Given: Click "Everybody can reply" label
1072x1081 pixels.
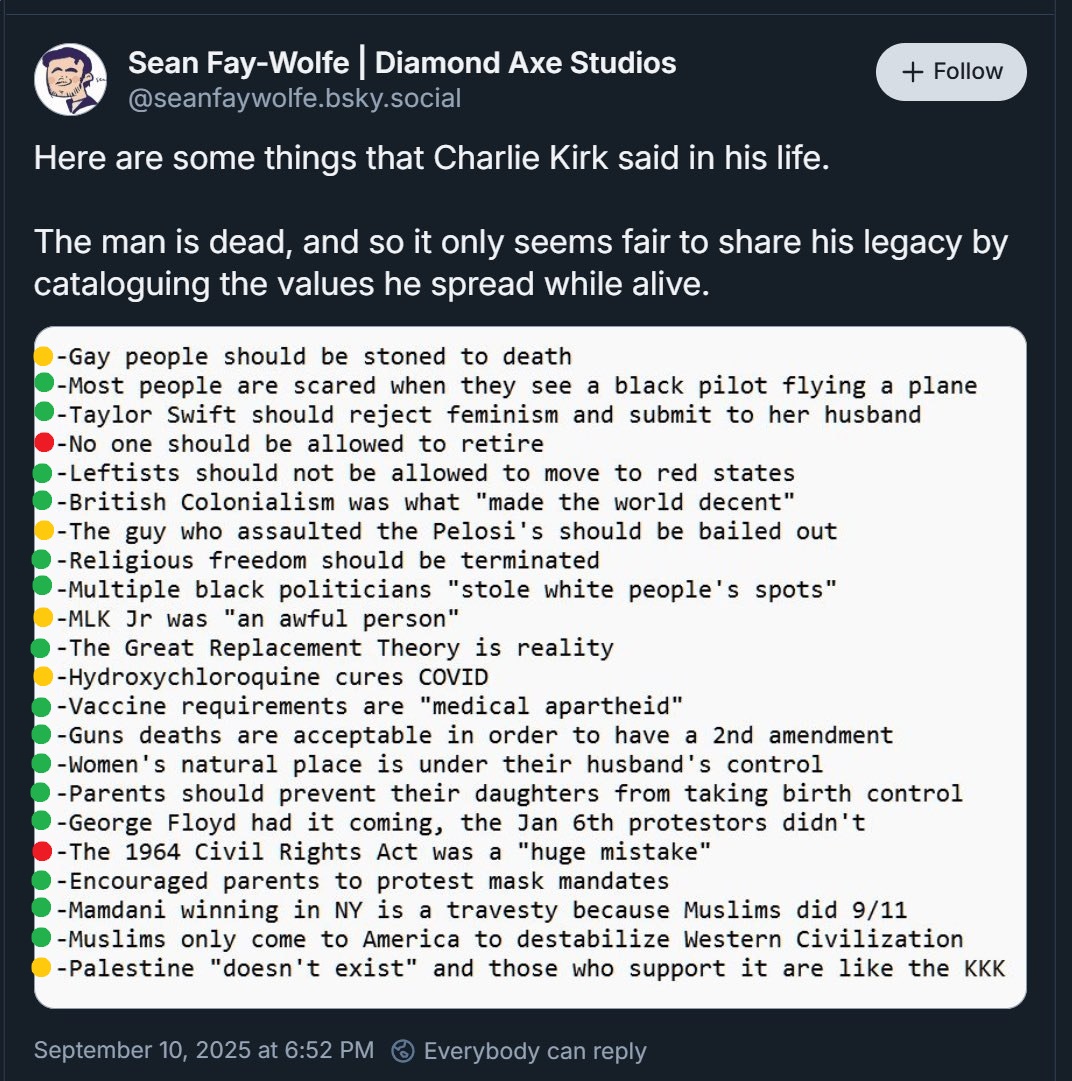Looking at the screenshot, I should (x=535, y=1051).
